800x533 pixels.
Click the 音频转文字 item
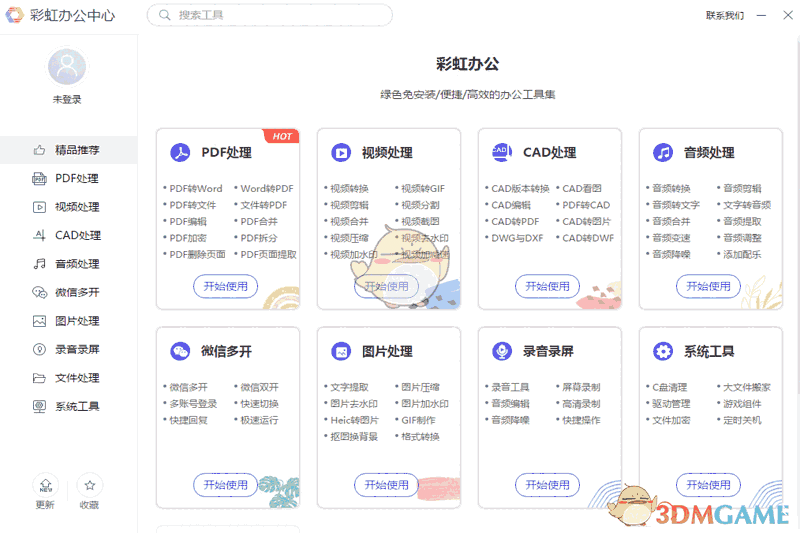tap(676, 205)
